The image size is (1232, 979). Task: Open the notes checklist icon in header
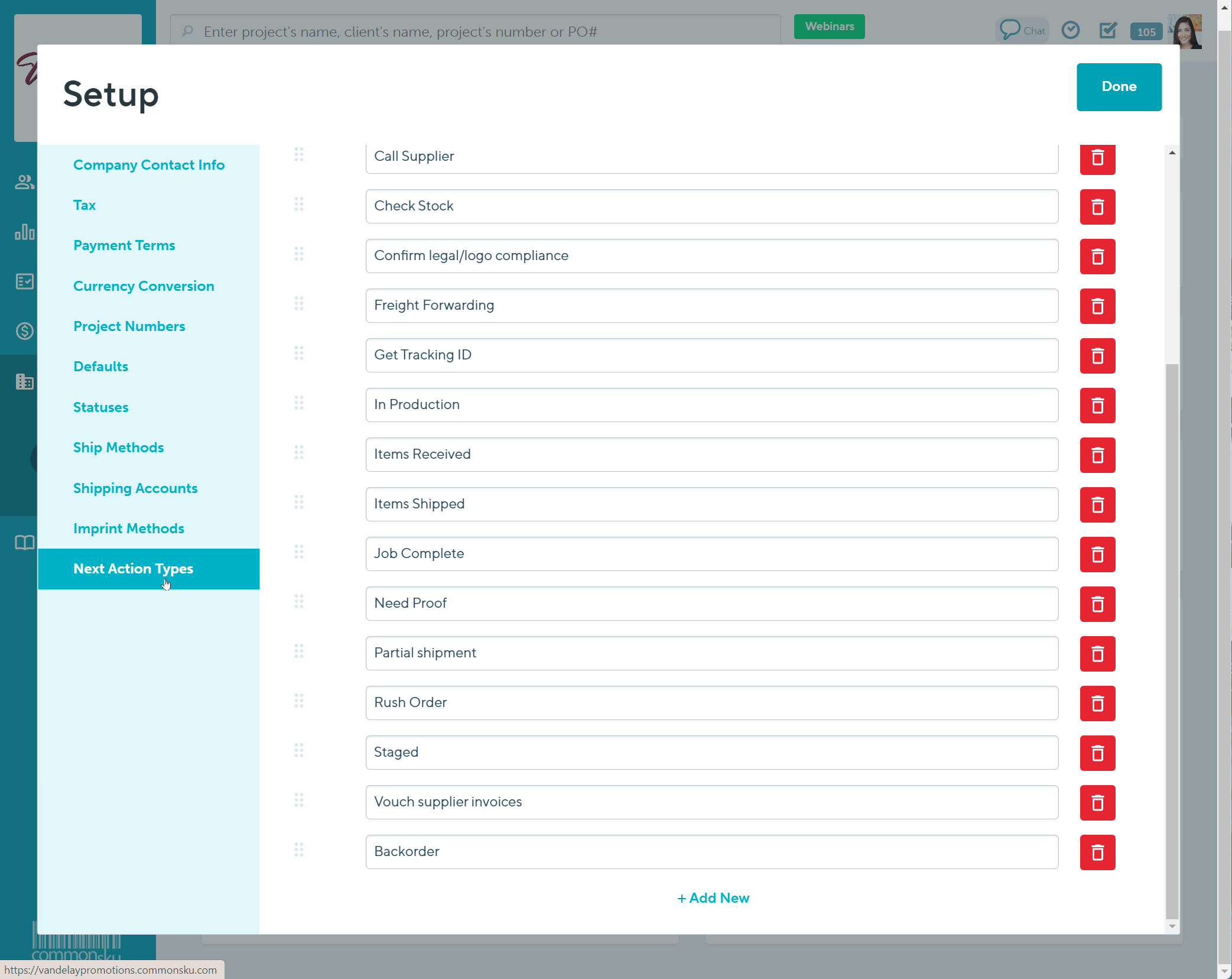(x=1108, y=30)
